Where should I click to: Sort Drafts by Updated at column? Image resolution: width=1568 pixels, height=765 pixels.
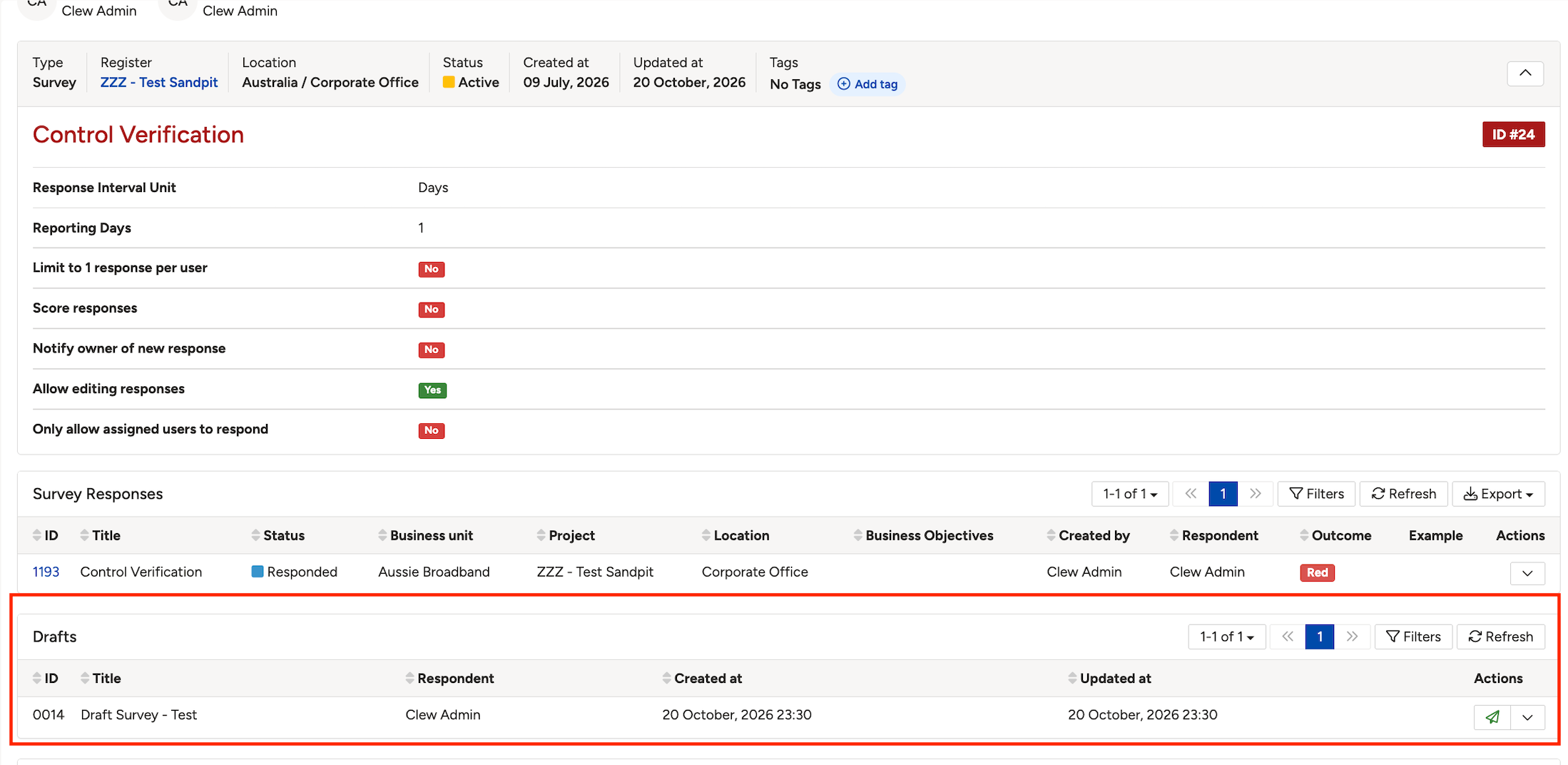coord(1109,678)
